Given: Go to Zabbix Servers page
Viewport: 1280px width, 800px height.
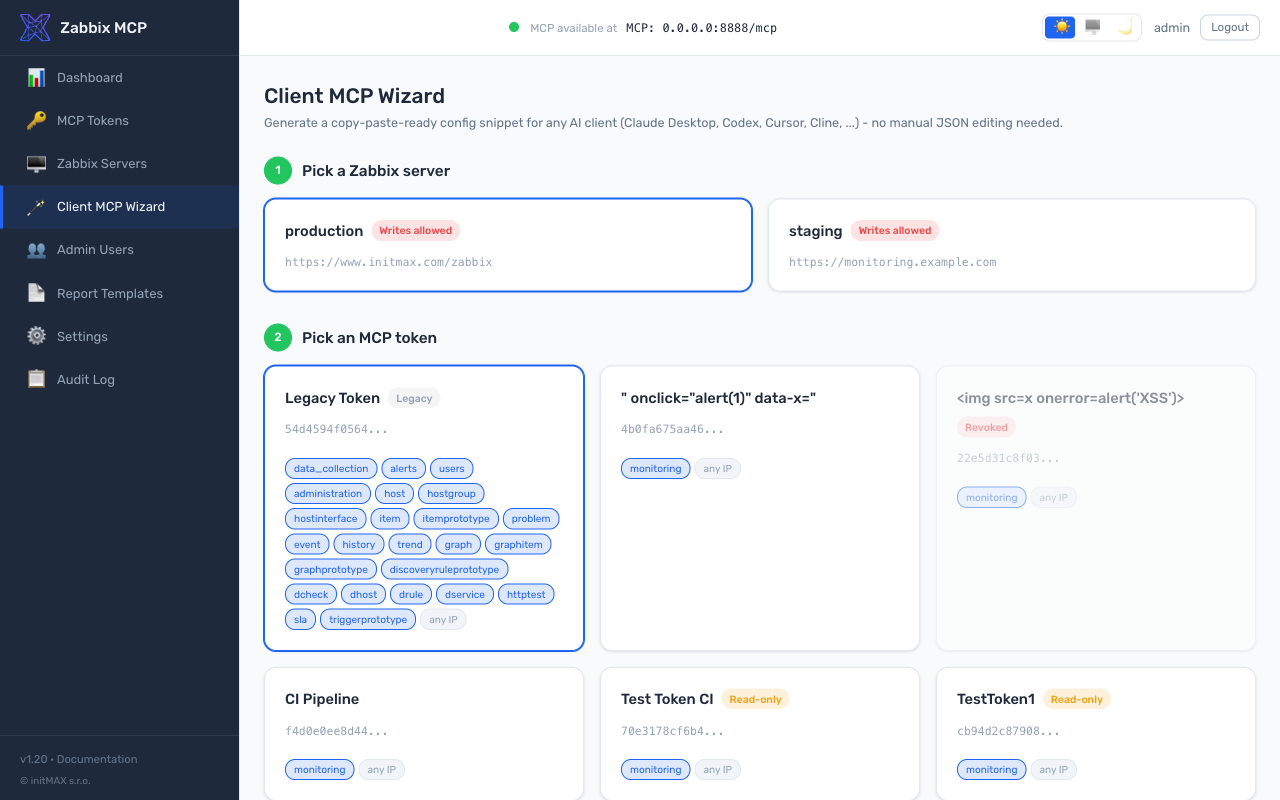Looking at the screenshot, I should coord(119,163).
